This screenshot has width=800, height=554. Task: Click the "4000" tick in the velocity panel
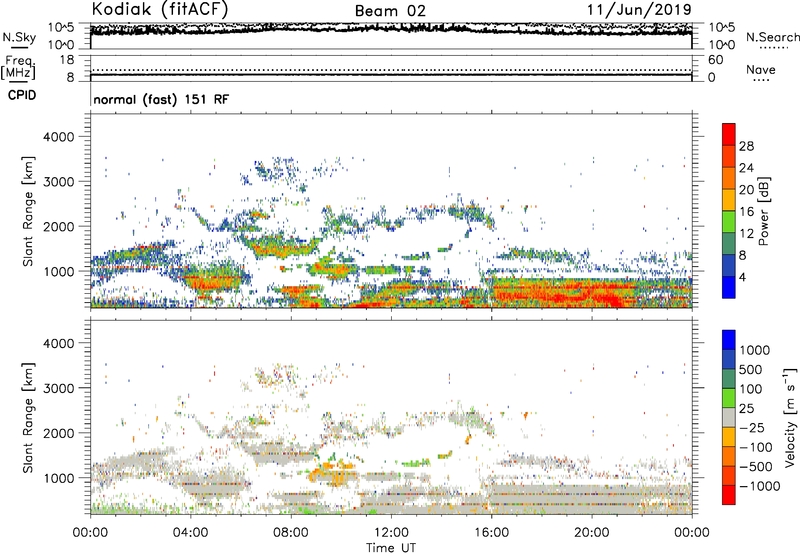pos(59,344)
